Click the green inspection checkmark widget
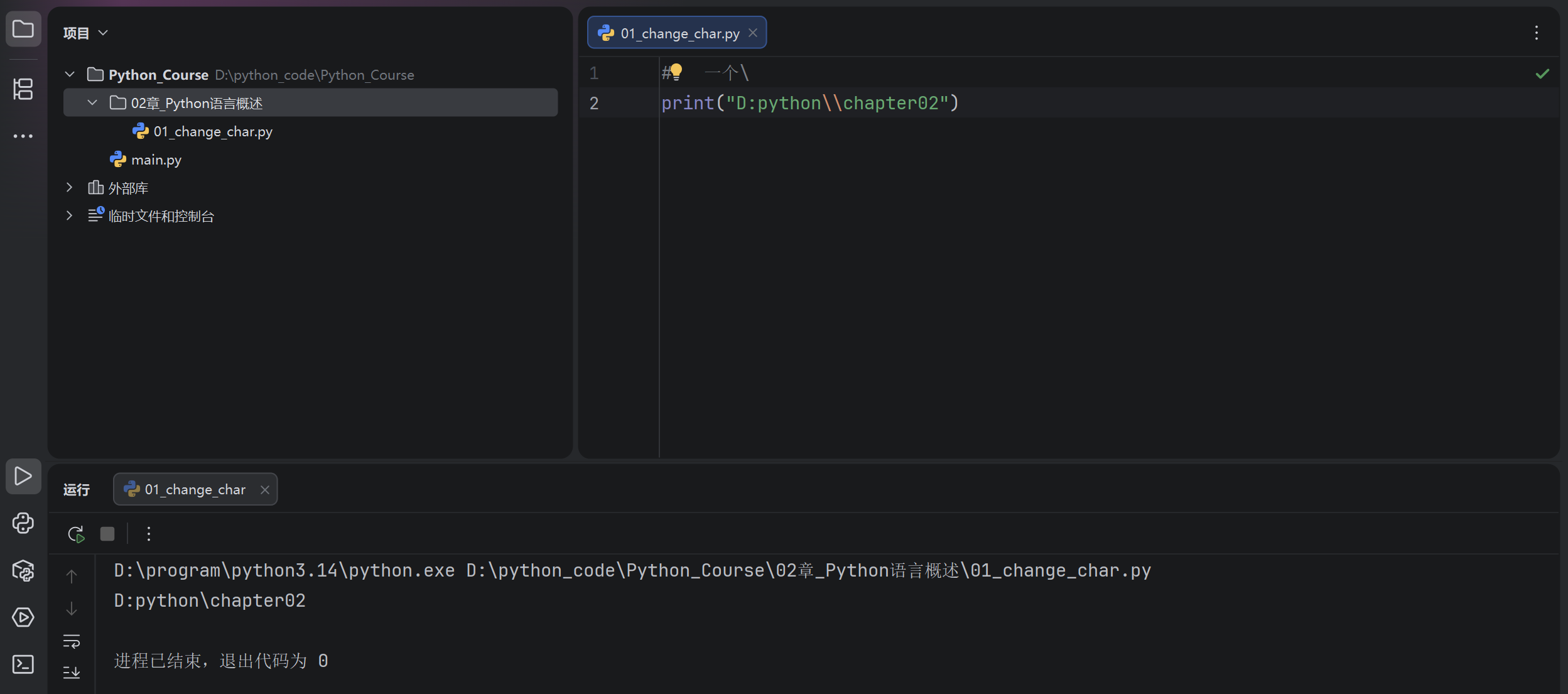The height and width of the screenshot is (694, 1568). (x=1542, y=74)
